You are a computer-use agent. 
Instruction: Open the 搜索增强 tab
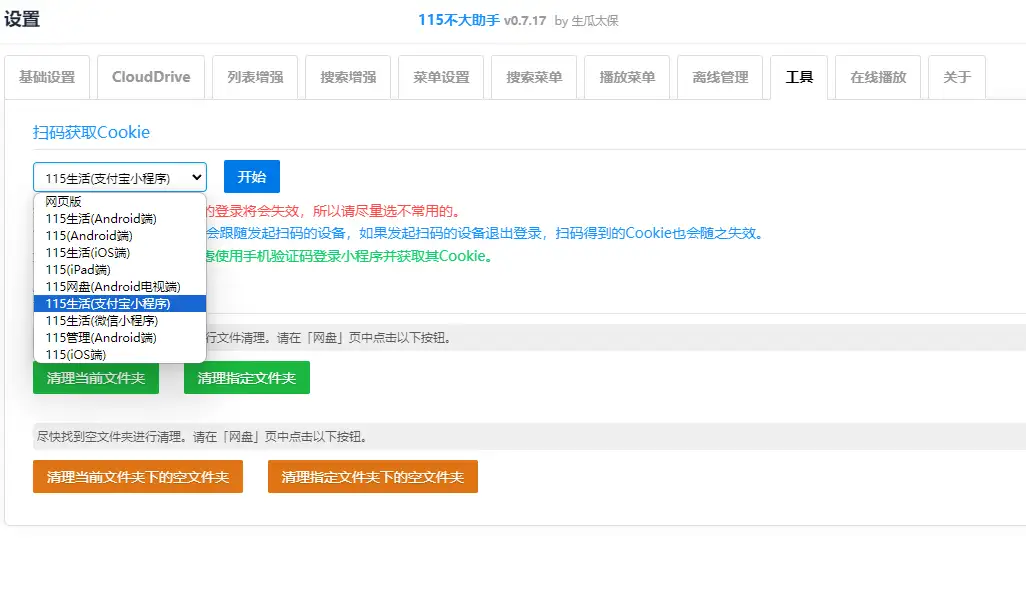click(347, 76)
